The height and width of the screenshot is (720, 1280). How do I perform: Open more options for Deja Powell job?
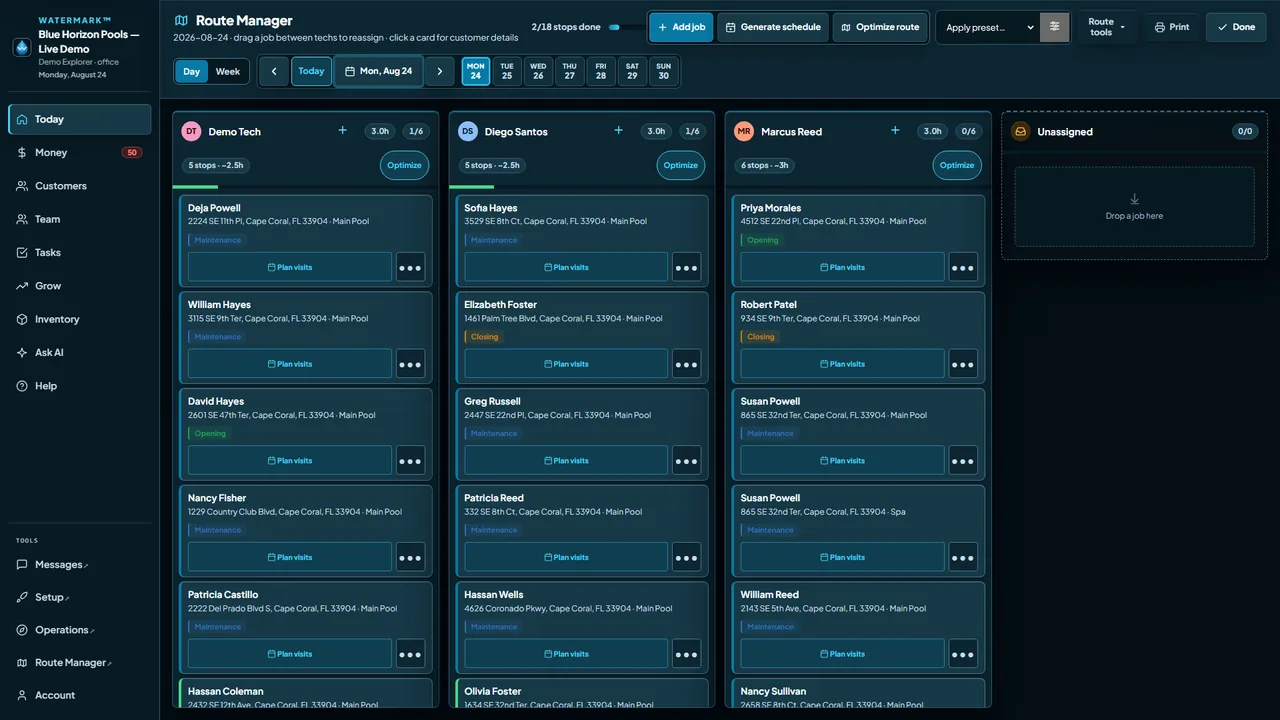point(410,267)
